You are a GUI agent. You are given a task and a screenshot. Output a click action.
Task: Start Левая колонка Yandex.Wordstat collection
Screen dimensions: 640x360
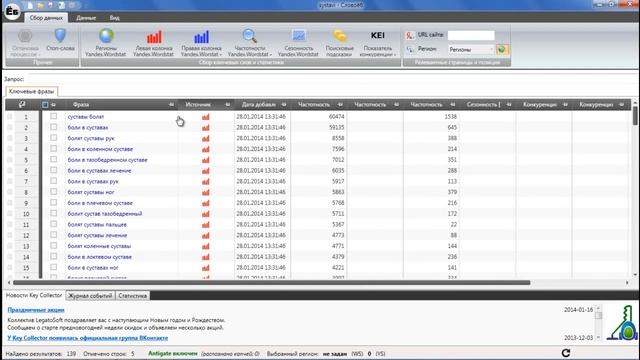[154, 42]
